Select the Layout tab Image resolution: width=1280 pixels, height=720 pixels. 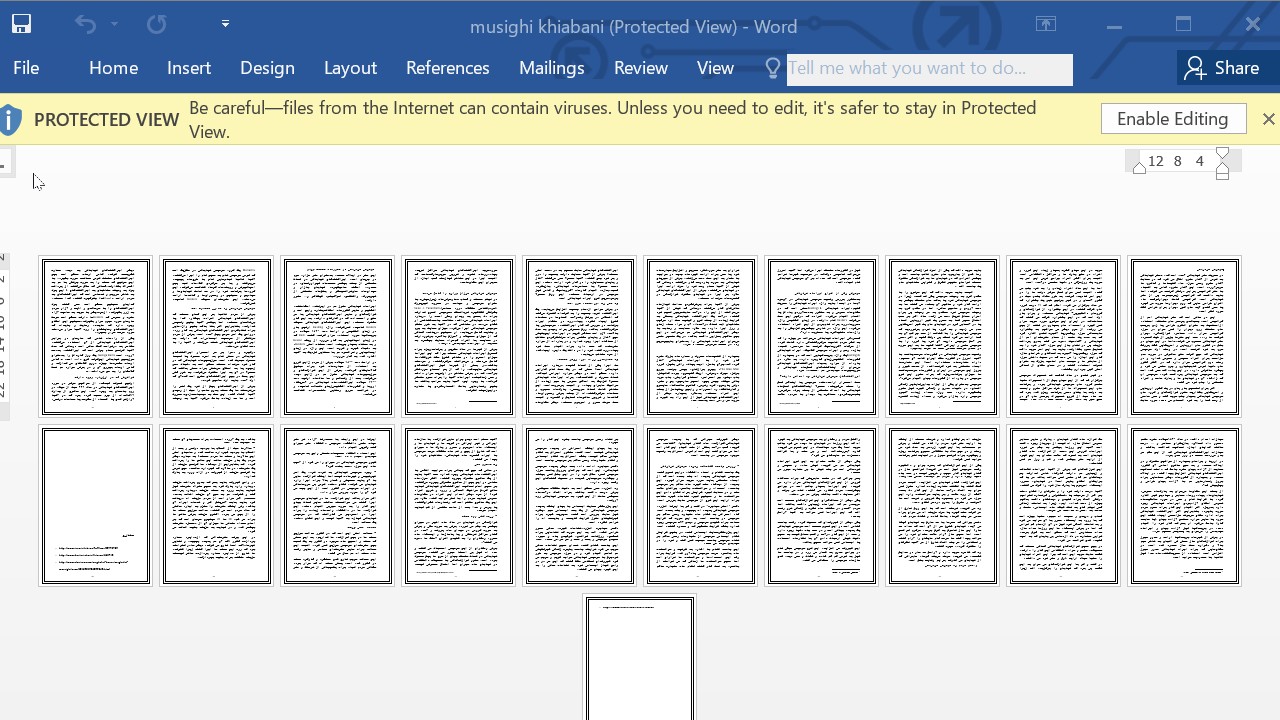[x=350, y=68]
